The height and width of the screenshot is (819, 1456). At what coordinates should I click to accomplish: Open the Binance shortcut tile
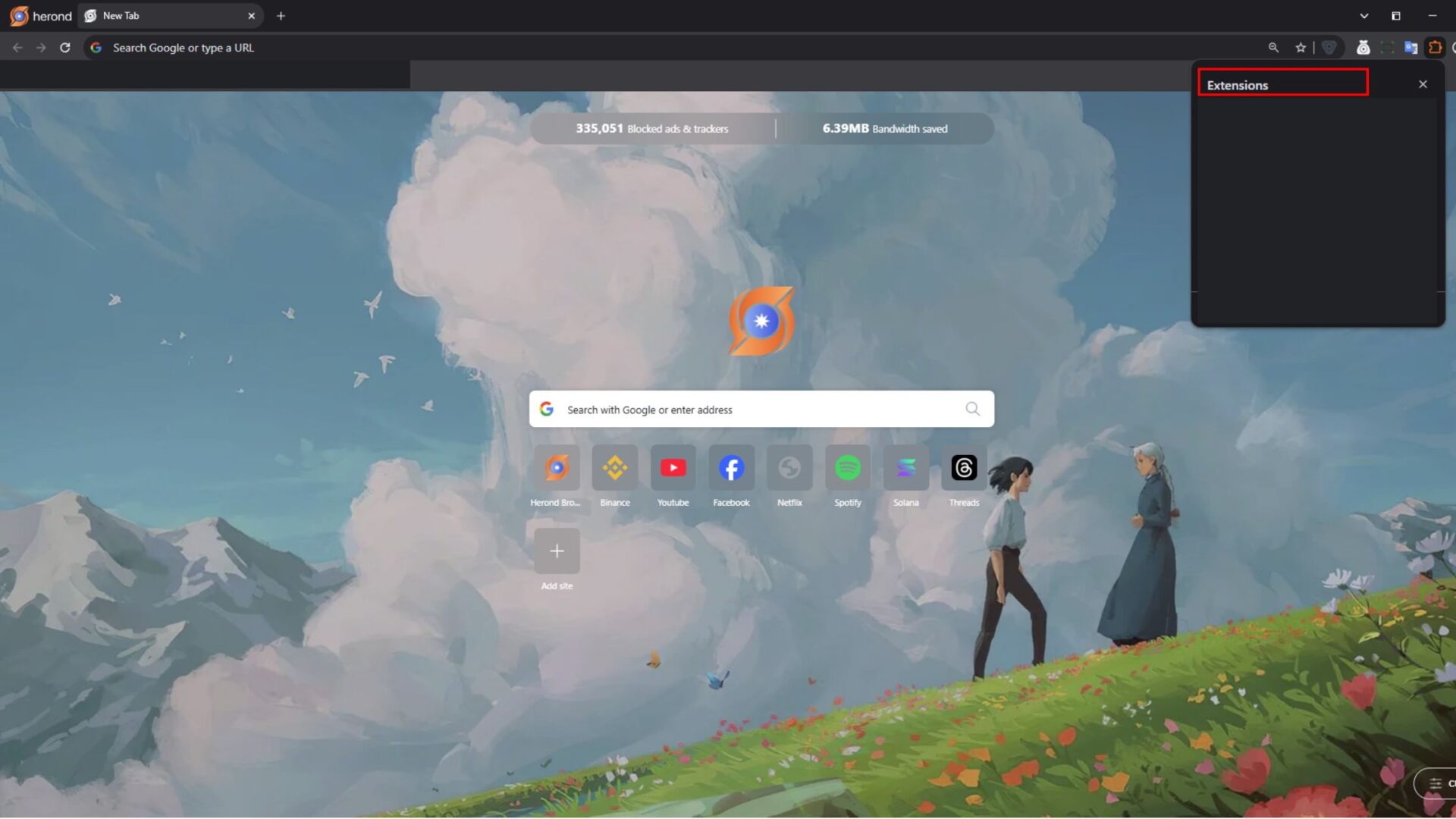(x=614, y=468)
